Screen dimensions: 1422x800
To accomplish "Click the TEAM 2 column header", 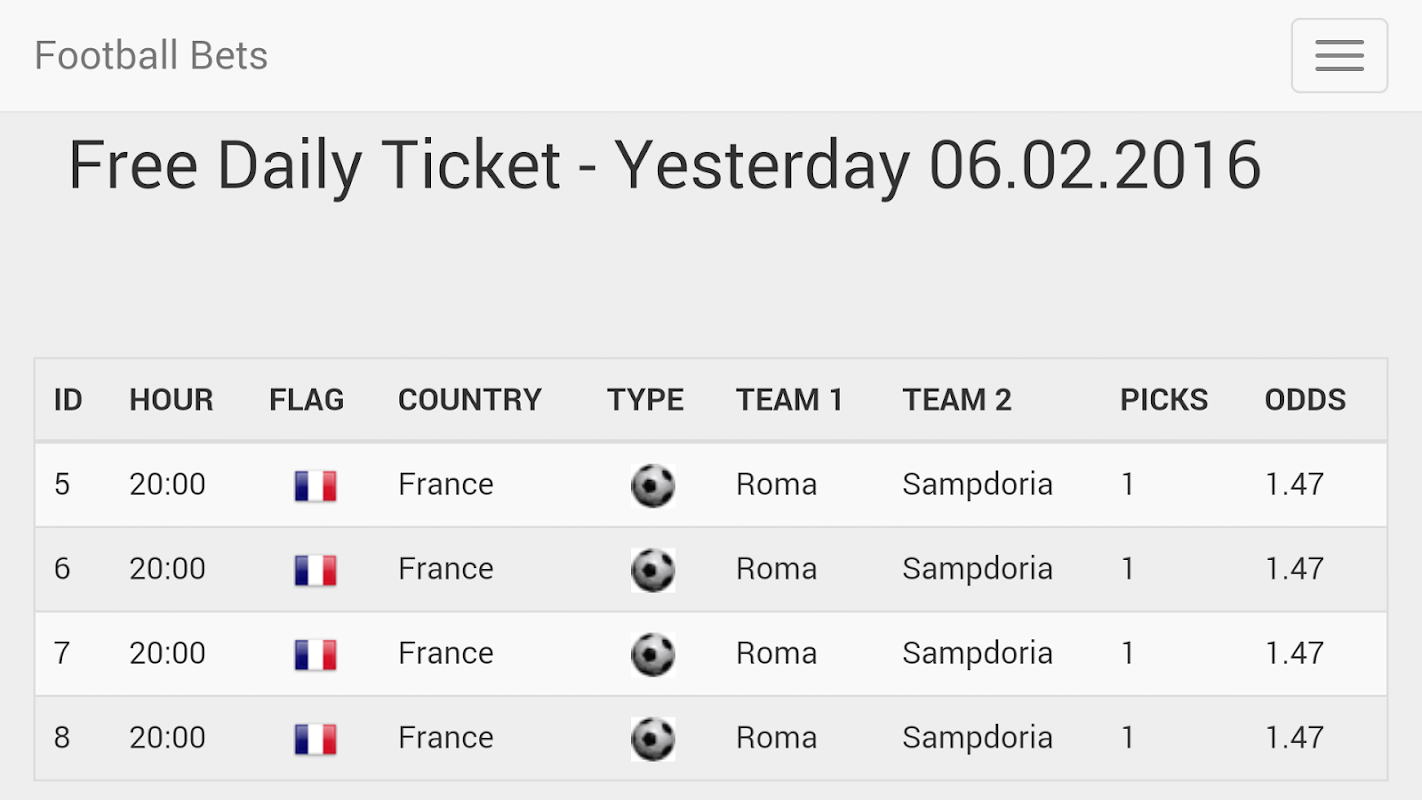I will pos(957,400).
